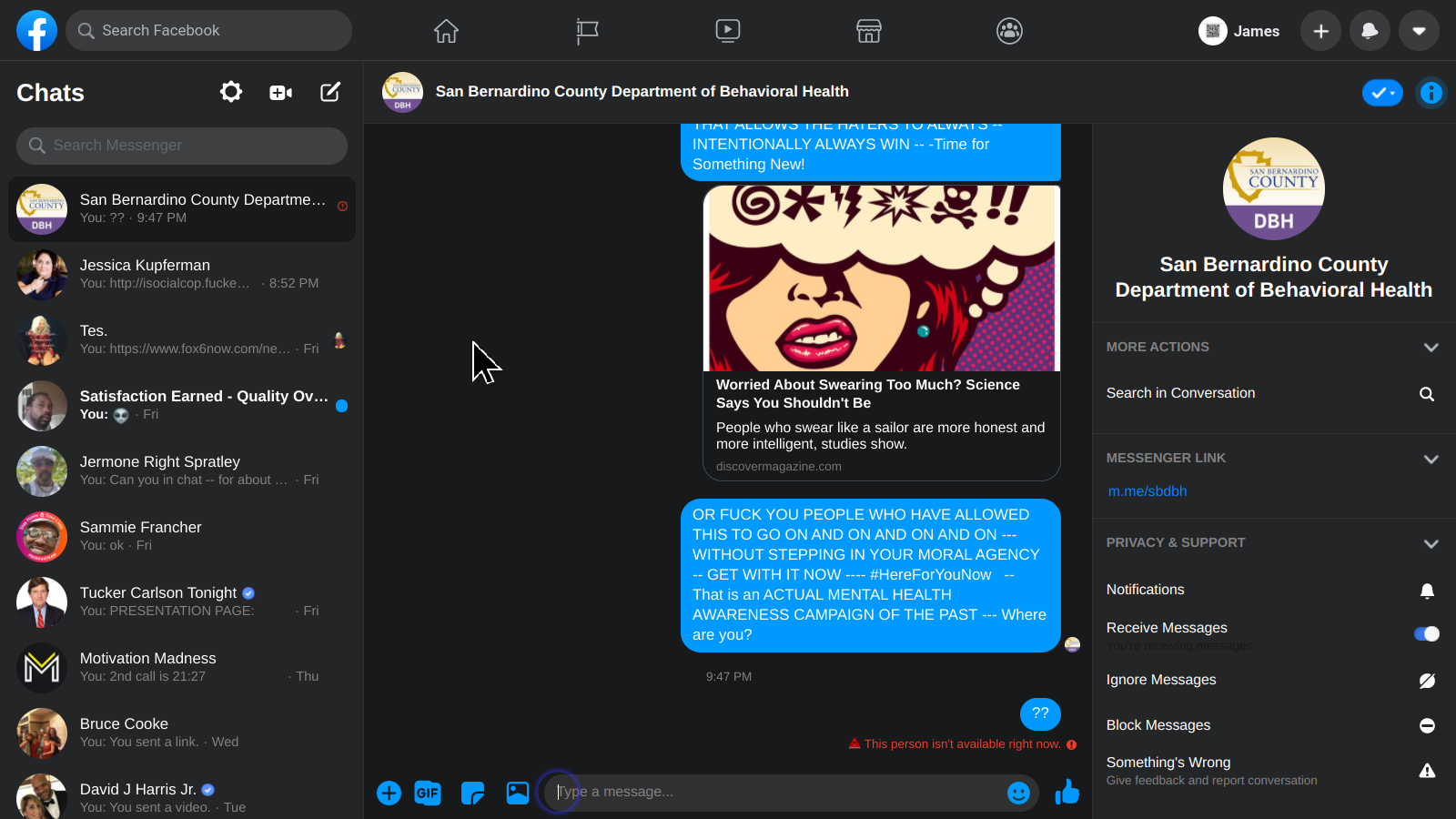Click the Block Messages minus icon
The image size is (1456, 819).
[x=1427, y=725]
